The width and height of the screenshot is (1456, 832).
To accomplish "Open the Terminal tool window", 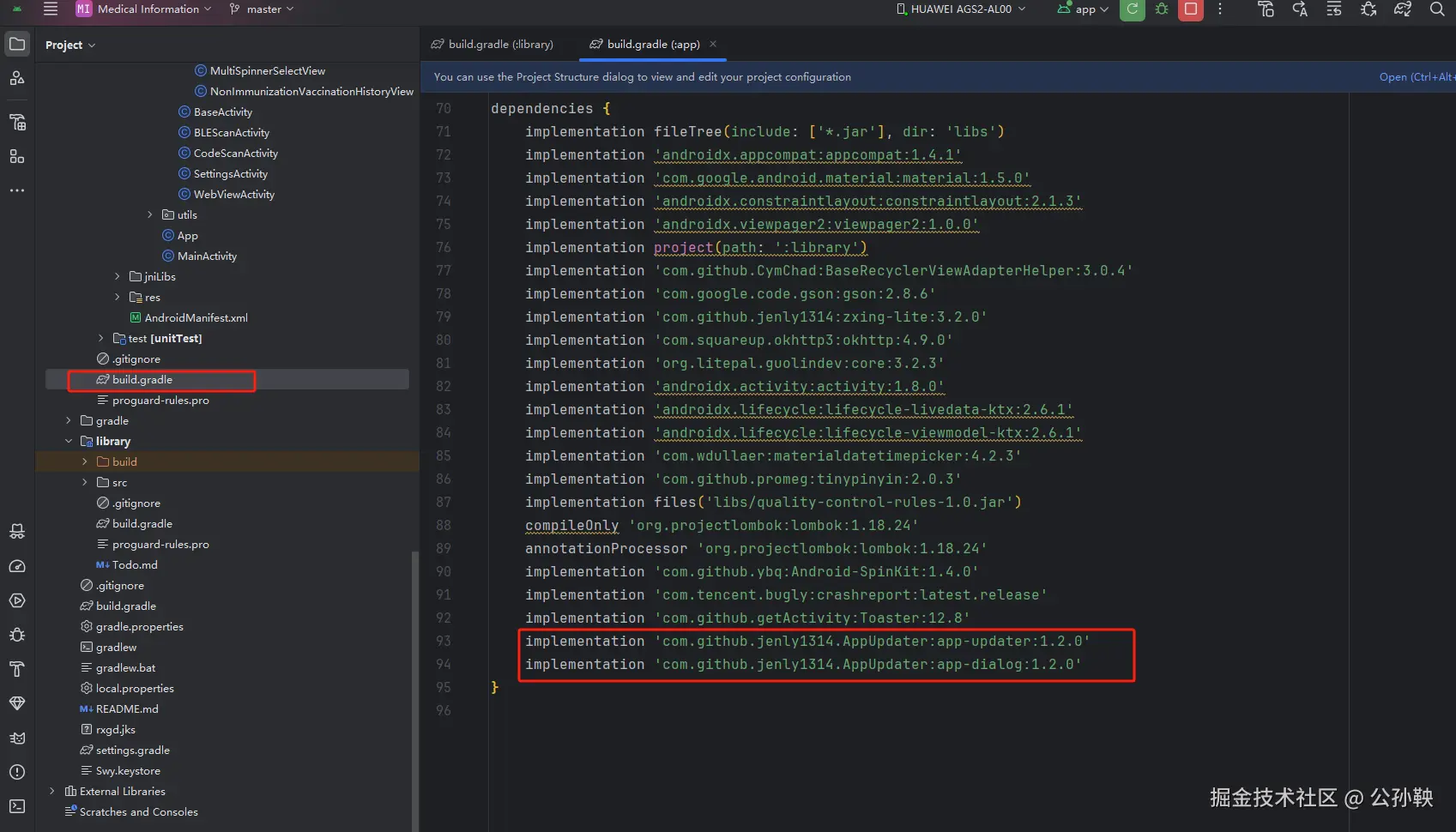I will click(17, 806).
